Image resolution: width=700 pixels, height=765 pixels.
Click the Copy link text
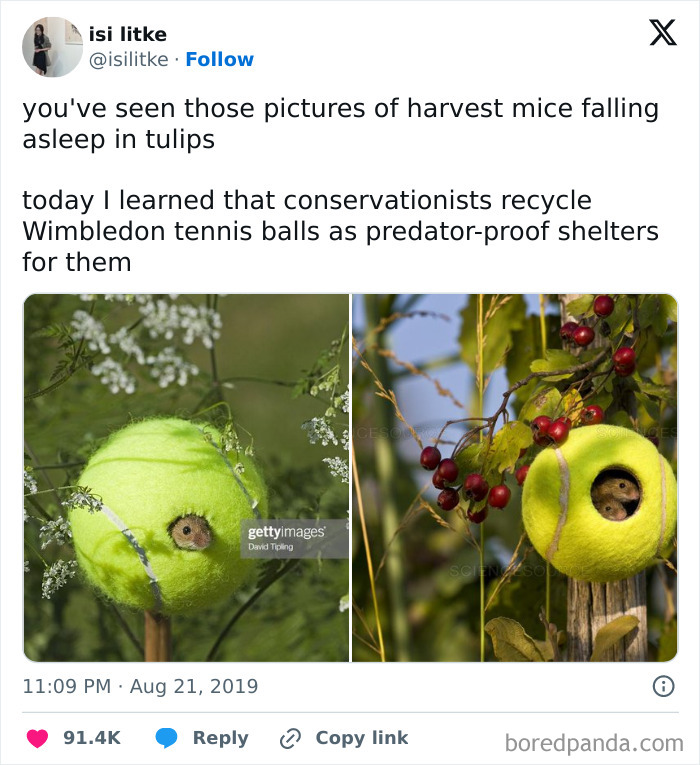[x=361, y=738]
